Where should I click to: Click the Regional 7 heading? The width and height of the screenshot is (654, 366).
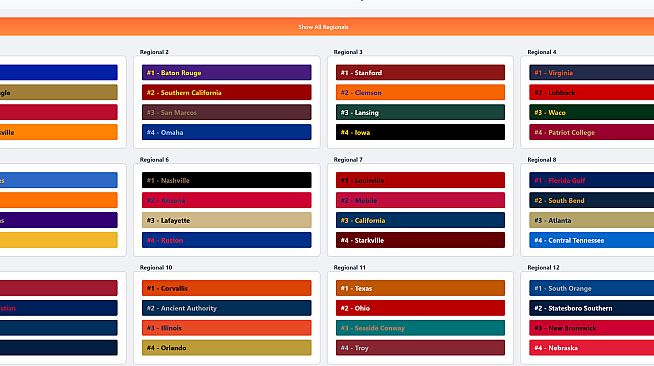348,160
